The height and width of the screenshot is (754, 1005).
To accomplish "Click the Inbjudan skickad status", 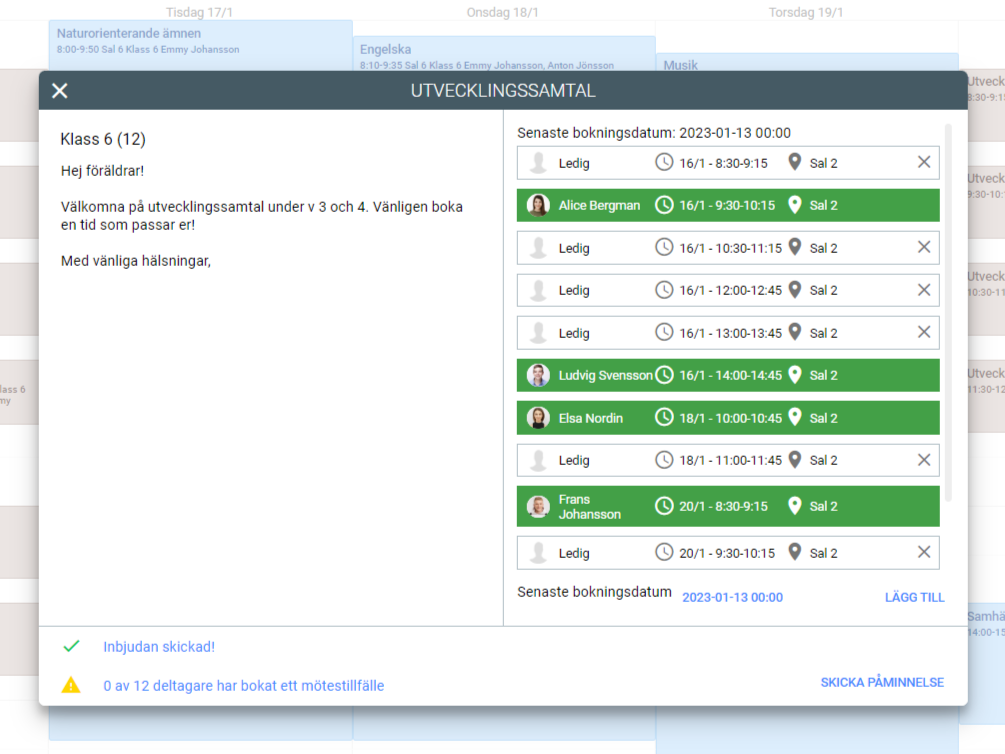I will point(159,647).
